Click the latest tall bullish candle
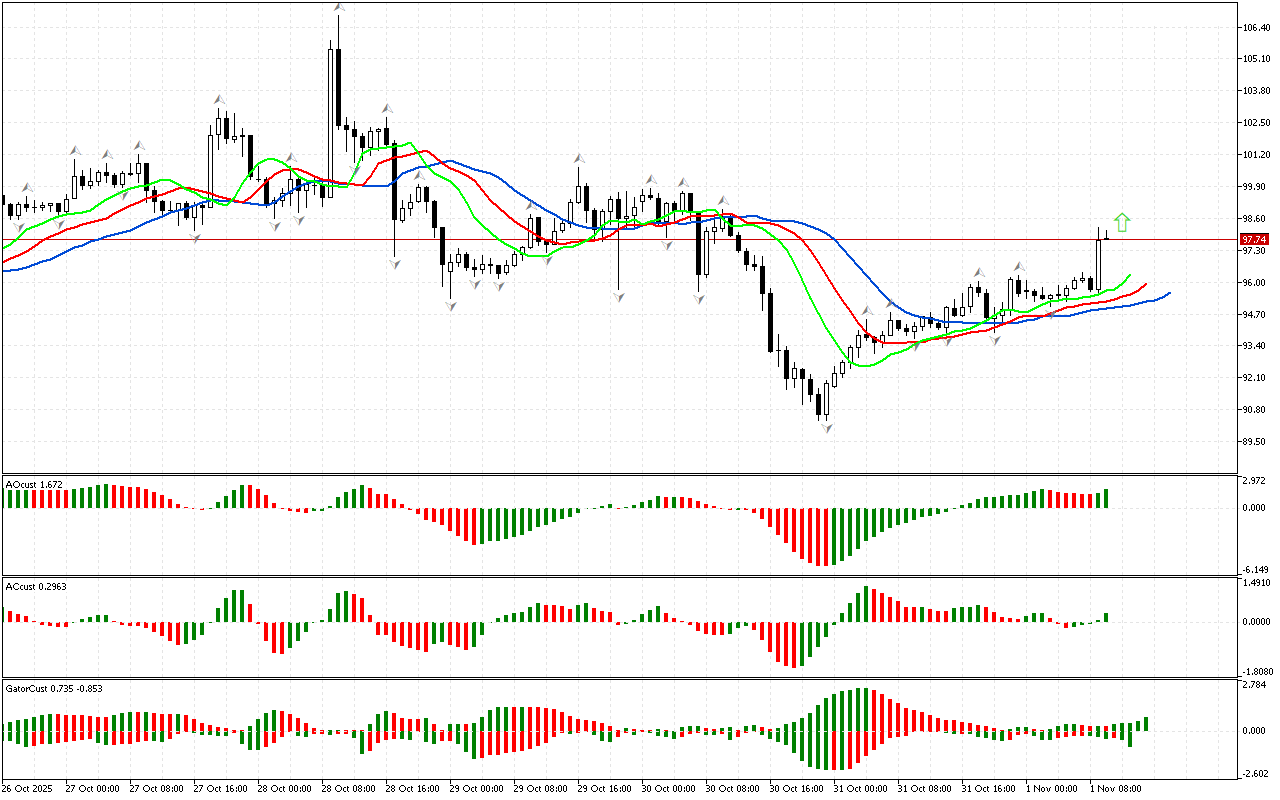1280x800 pixels. tap(1099, 265)
